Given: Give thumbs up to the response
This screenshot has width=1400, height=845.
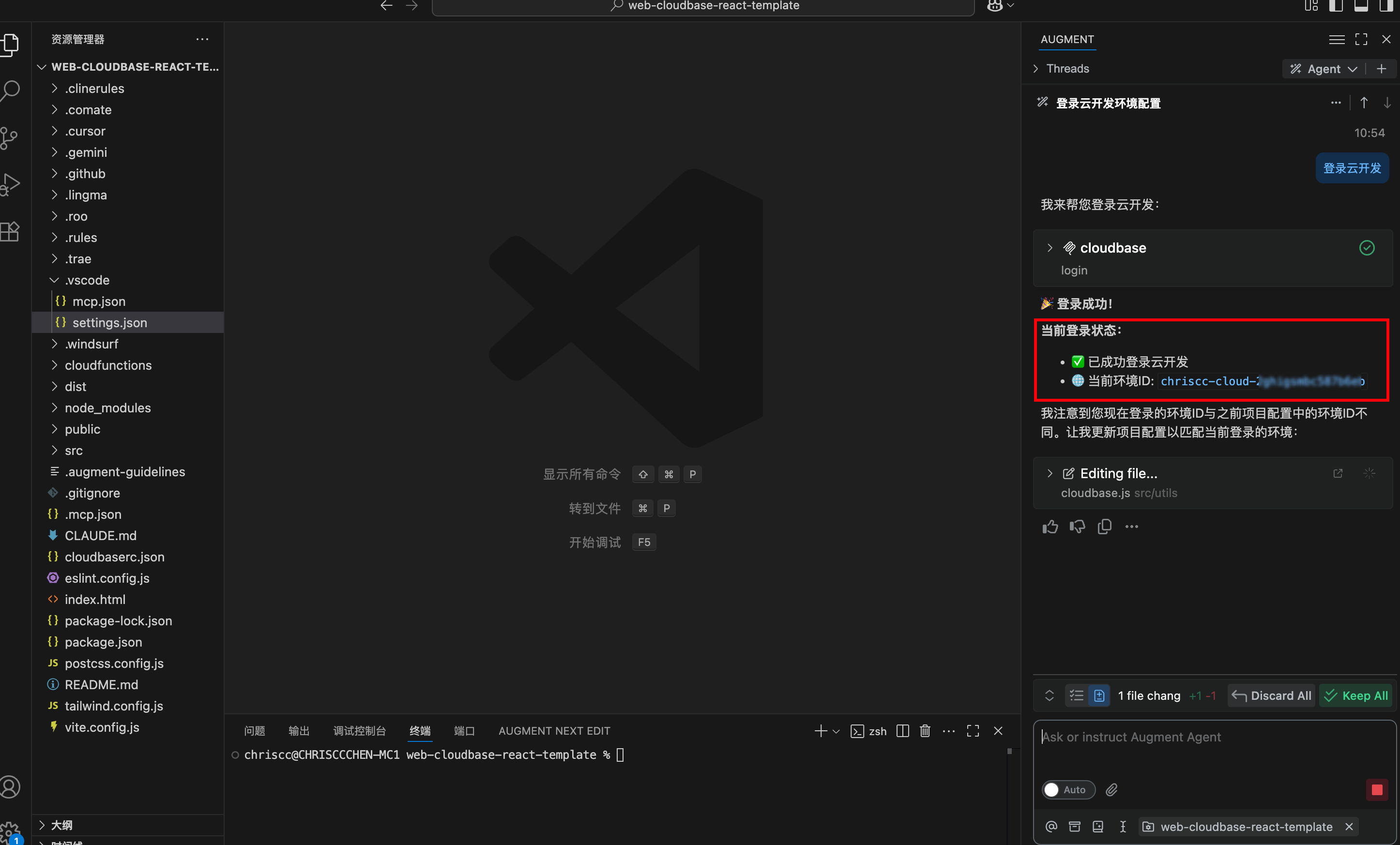Looking at the screenshot, I should click(1050, 527).
